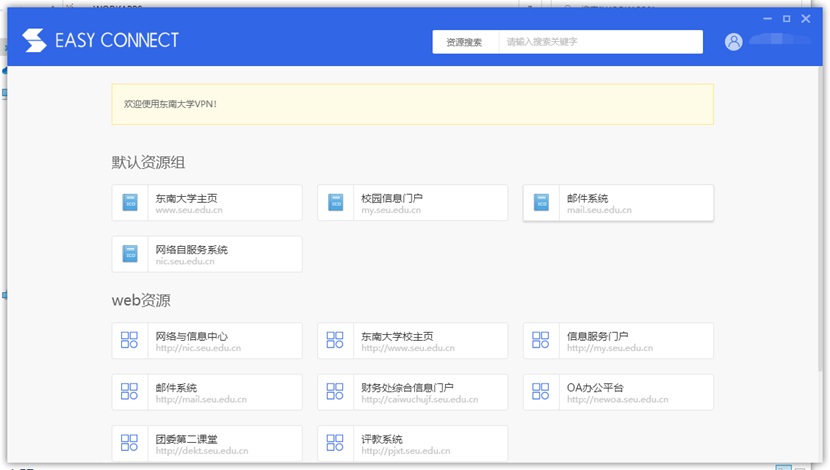The height and width of the screenshot is (470, 830).
Task: Click the Easy Connect logo icon
Action: 34,40
